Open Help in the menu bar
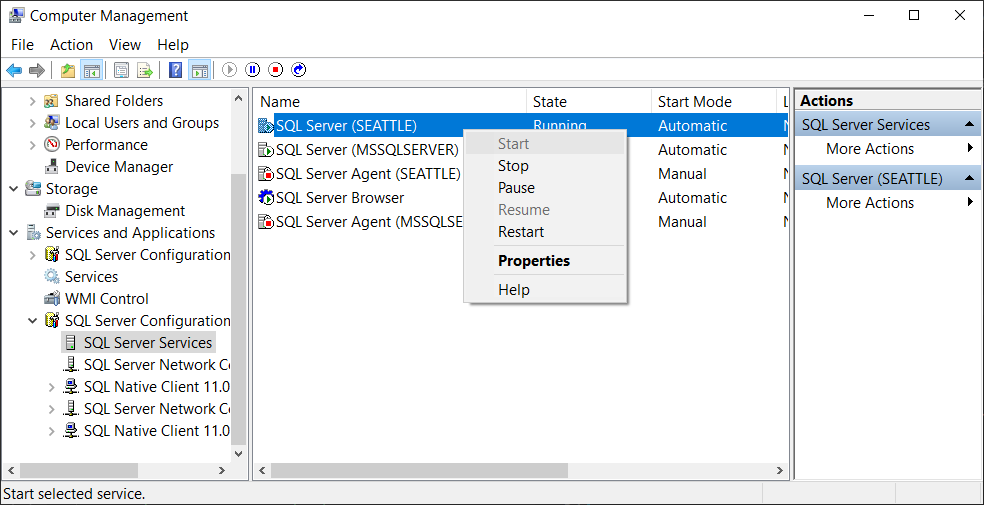This screenshot has width=984, height=505. [173, 45]
